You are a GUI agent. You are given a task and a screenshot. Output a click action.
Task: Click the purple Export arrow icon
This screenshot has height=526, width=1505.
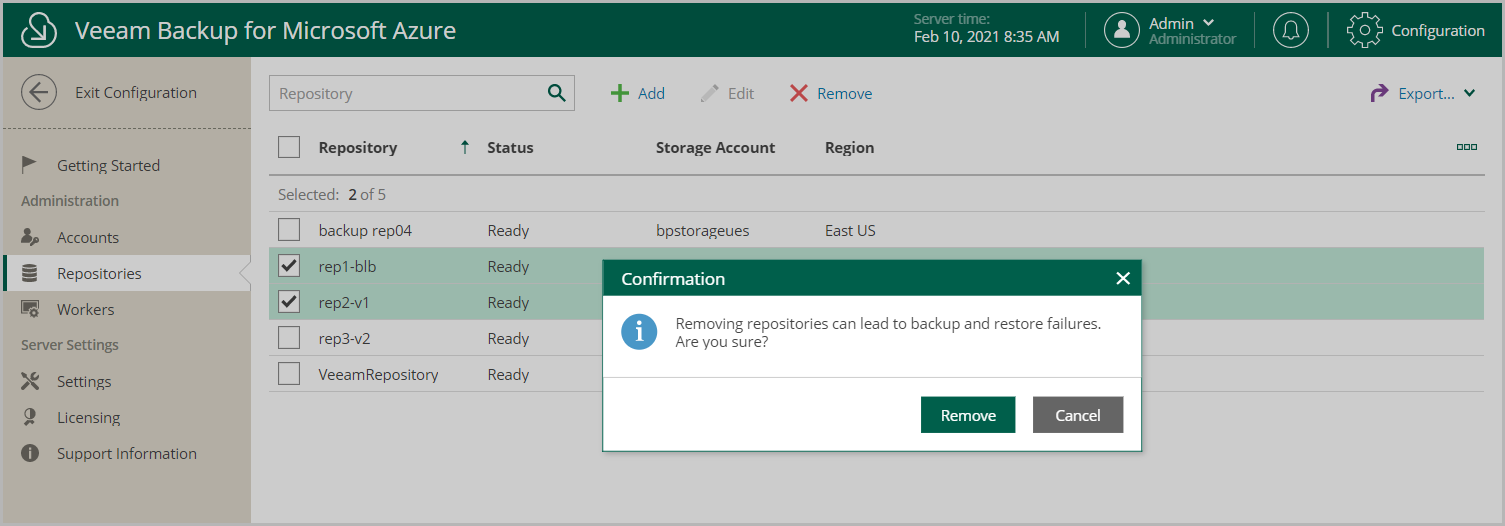1379,93
